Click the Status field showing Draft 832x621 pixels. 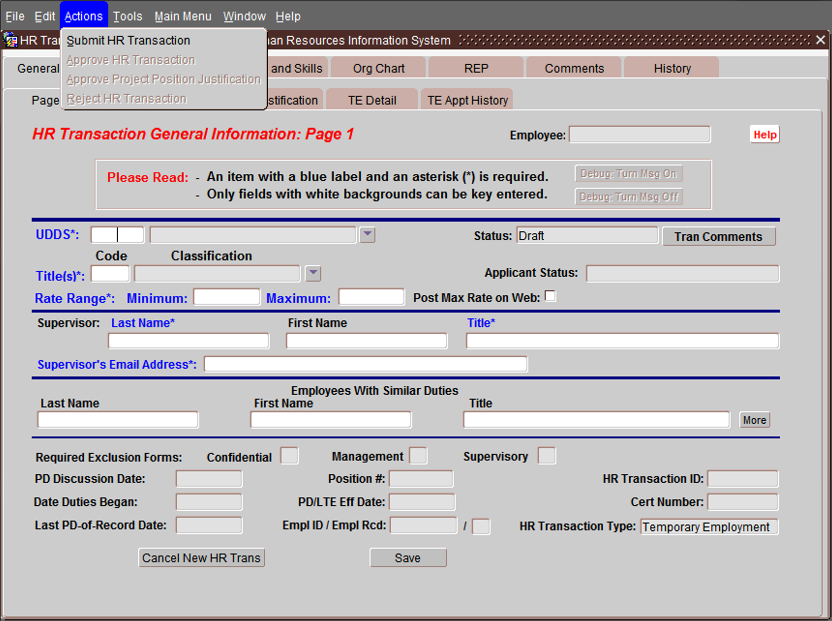tap(587, 235)
